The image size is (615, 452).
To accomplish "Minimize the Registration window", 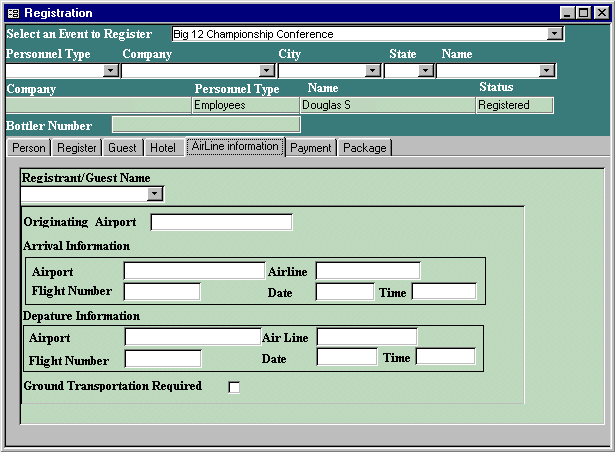I will coord(566,13).
